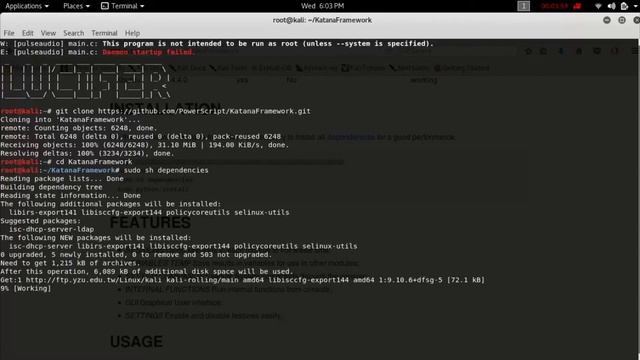This screenshot has height=360, width=640.
Task: Open the File menu in terminal
Action: tap(9, 33)
